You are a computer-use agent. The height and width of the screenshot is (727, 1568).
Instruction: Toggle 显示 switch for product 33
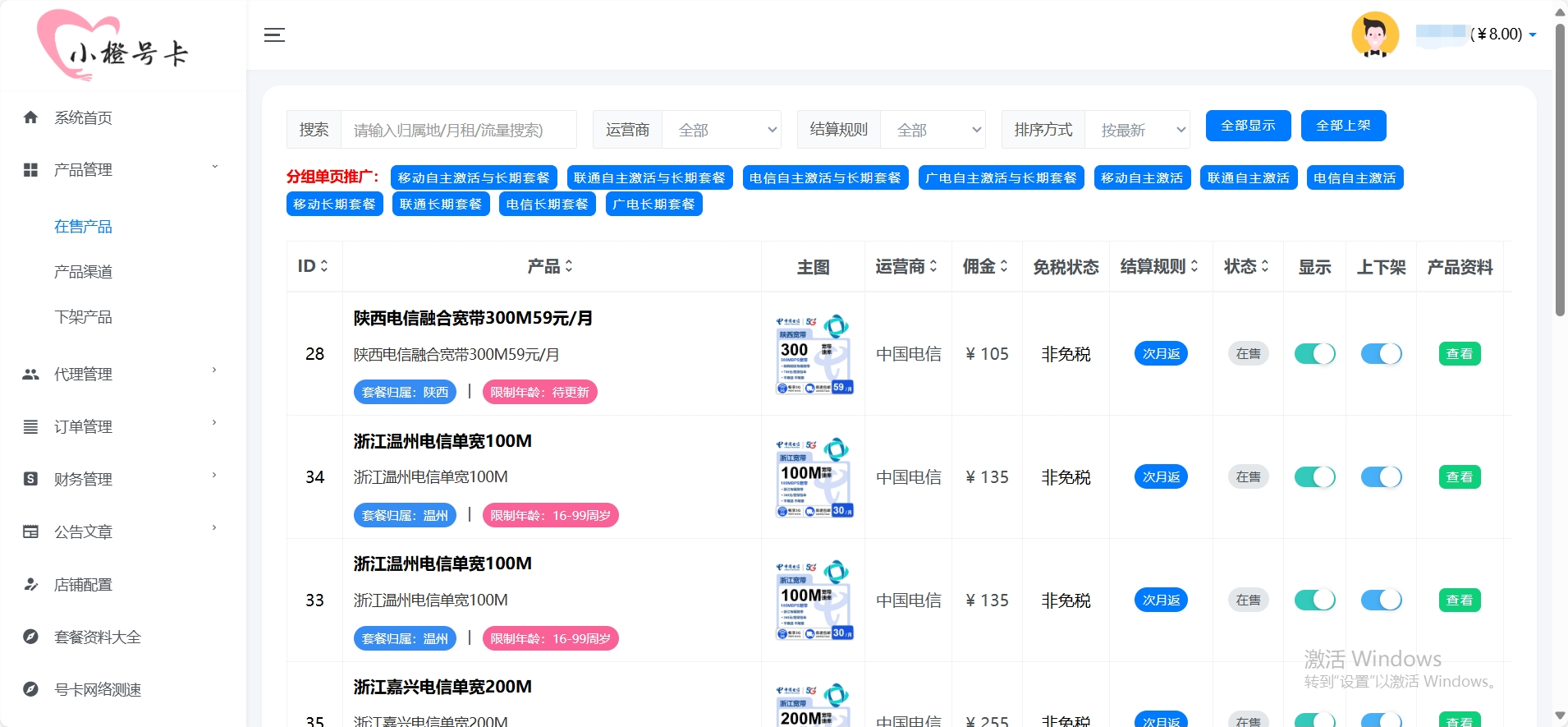tap(1315, 600)
